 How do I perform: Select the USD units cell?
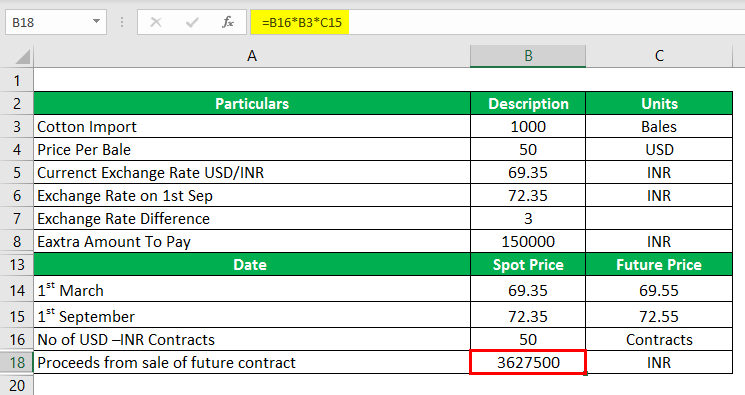659,149
